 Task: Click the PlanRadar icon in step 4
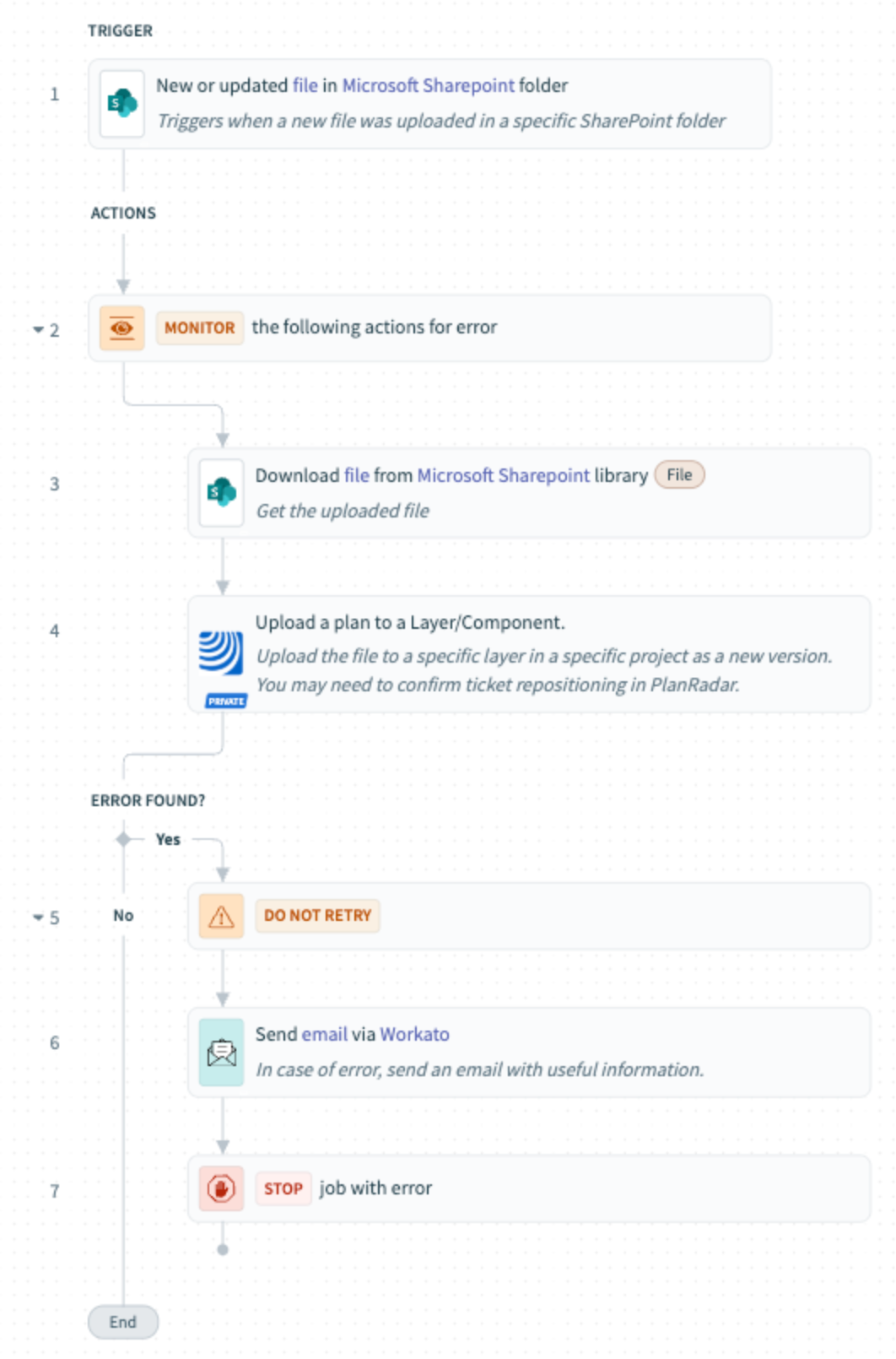click(221, 652)
